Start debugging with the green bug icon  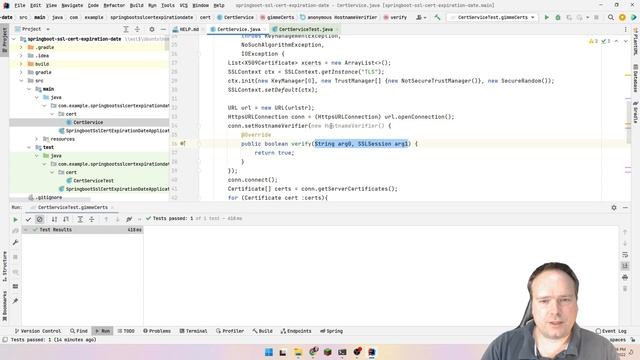pos(558,18)
